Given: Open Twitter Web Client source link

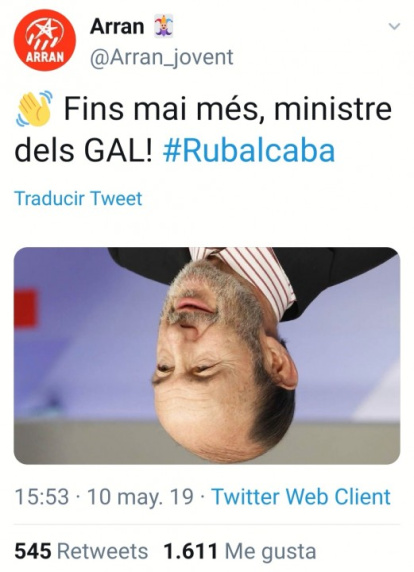Looking at the screenshot, I should click(x=301, y=497).
